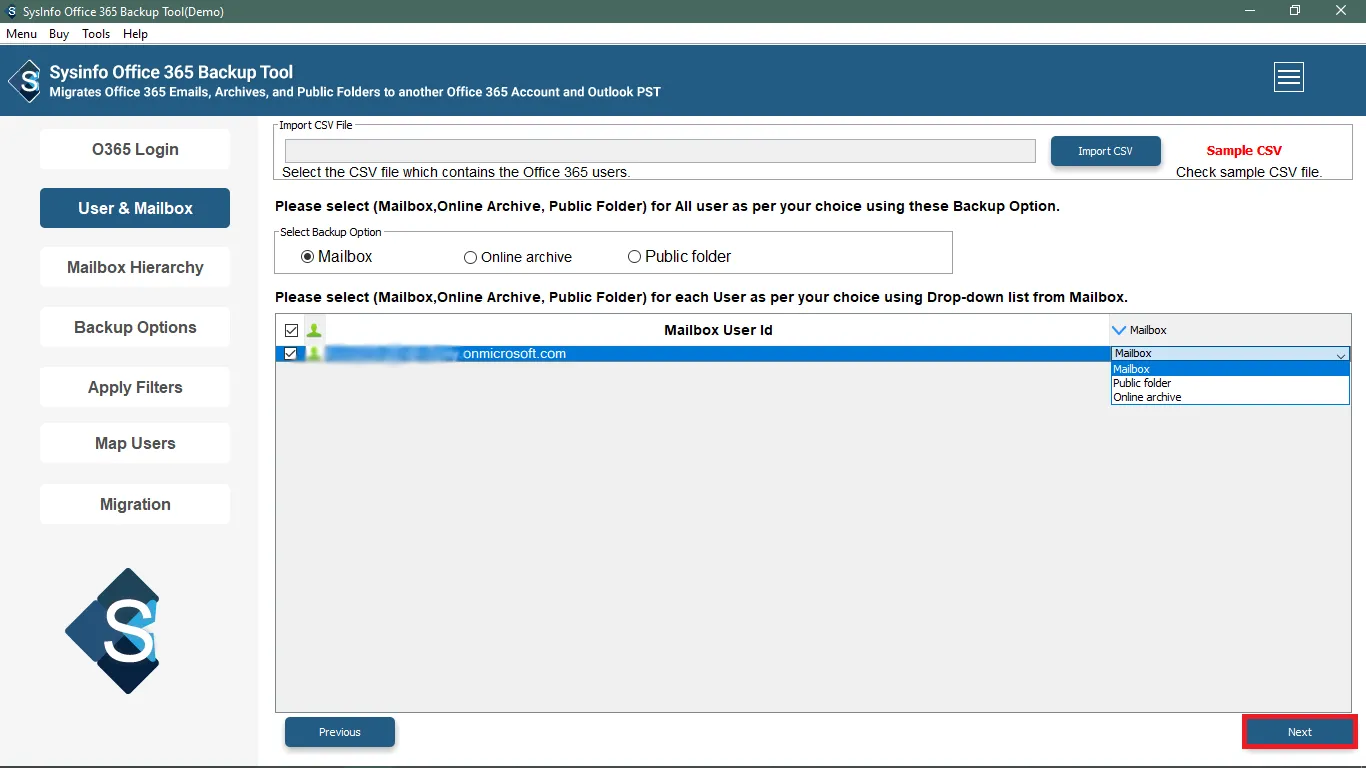Click the Next button

tap(1299, 732)
